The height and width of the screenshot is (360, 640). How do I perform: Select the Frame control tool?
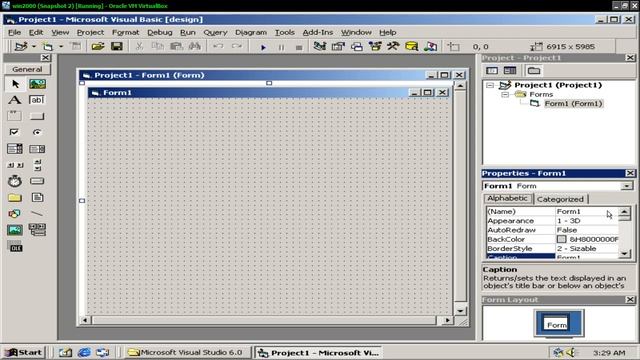(x=15, y=116)
